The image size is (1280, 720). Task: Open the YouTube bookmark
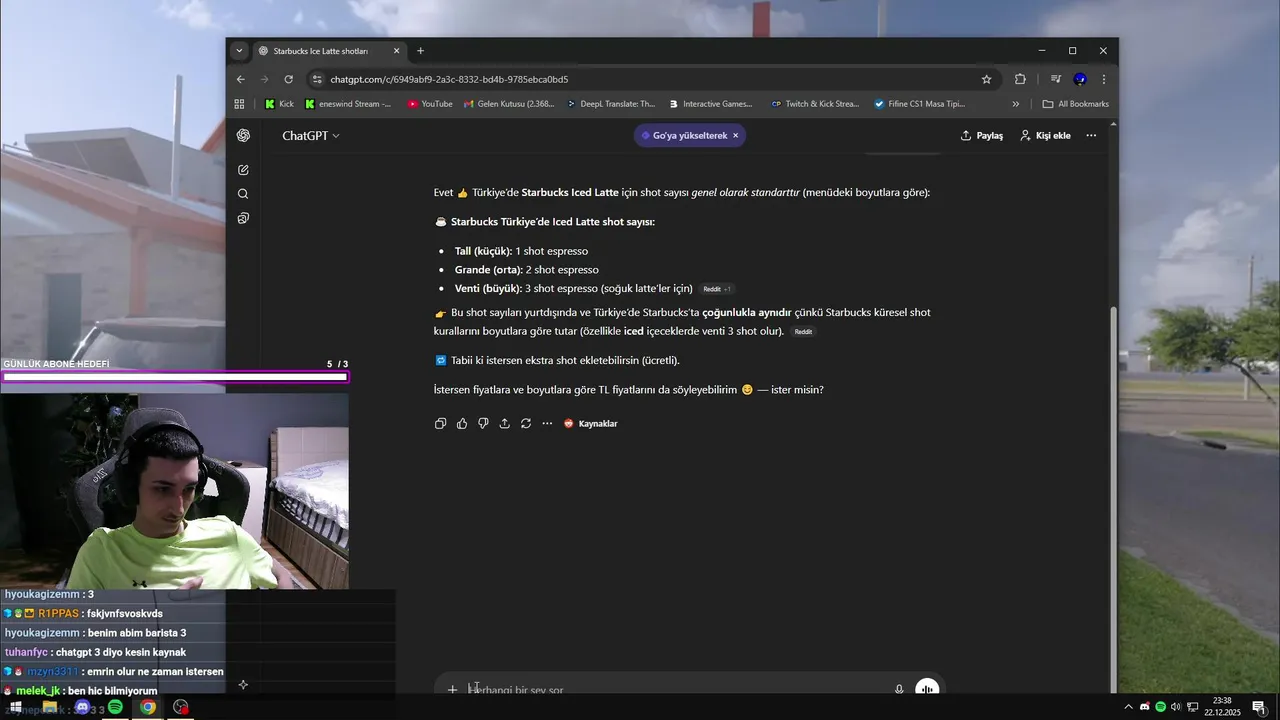pos(430,104)
